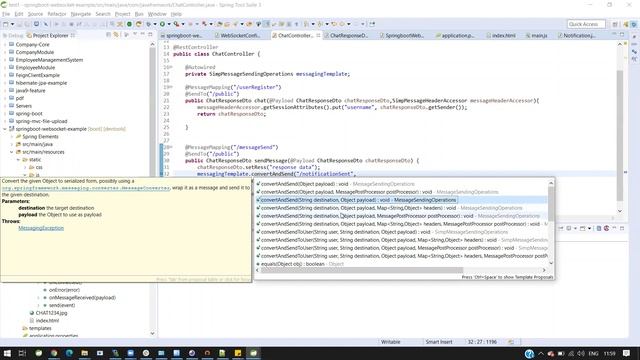Viewport: 640px width, 360px height.
Task: Switch to the application.p... editor tab
Action: (455, 36)
